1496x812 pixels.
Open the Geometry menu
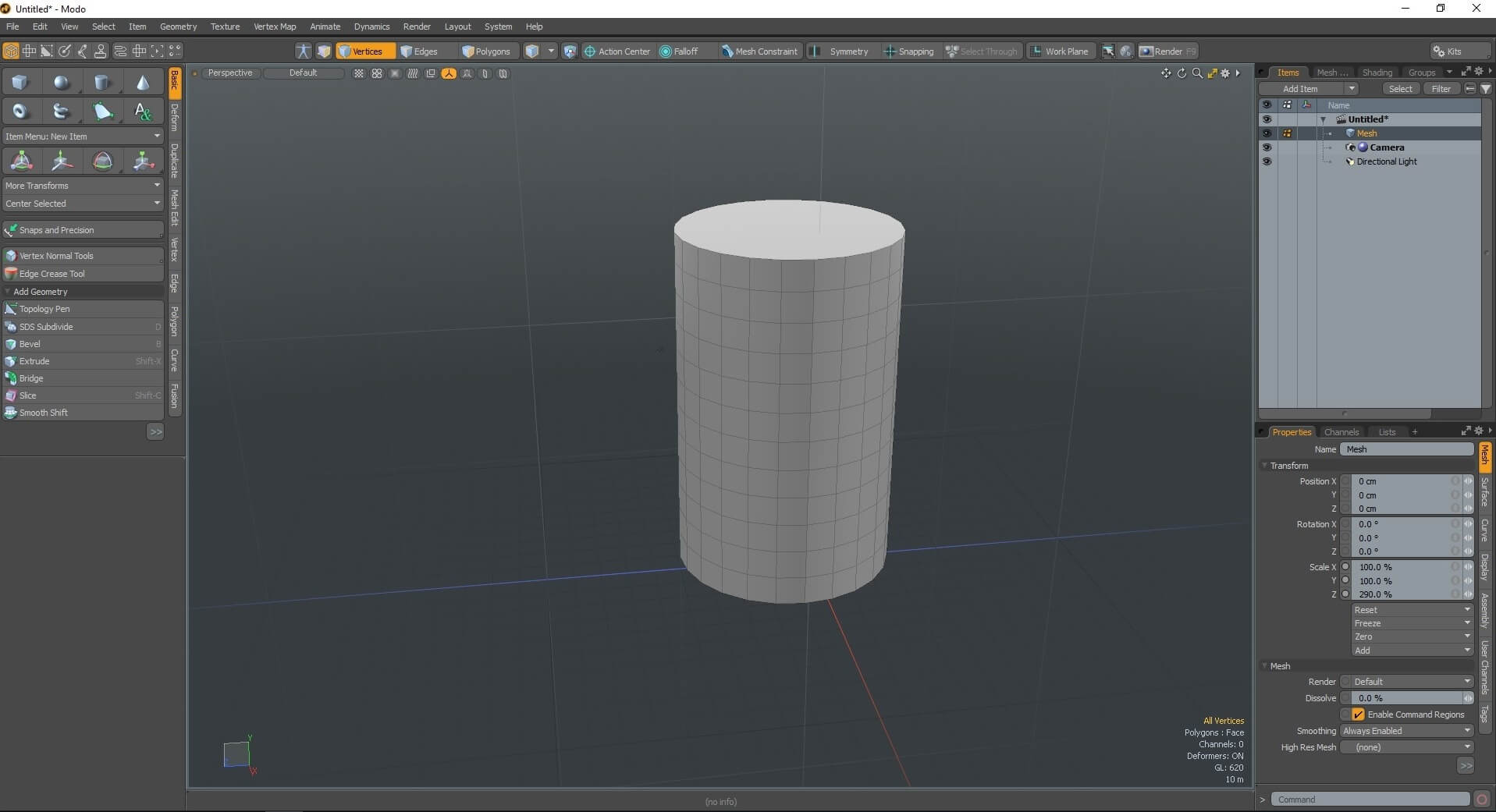coord(178,26)
